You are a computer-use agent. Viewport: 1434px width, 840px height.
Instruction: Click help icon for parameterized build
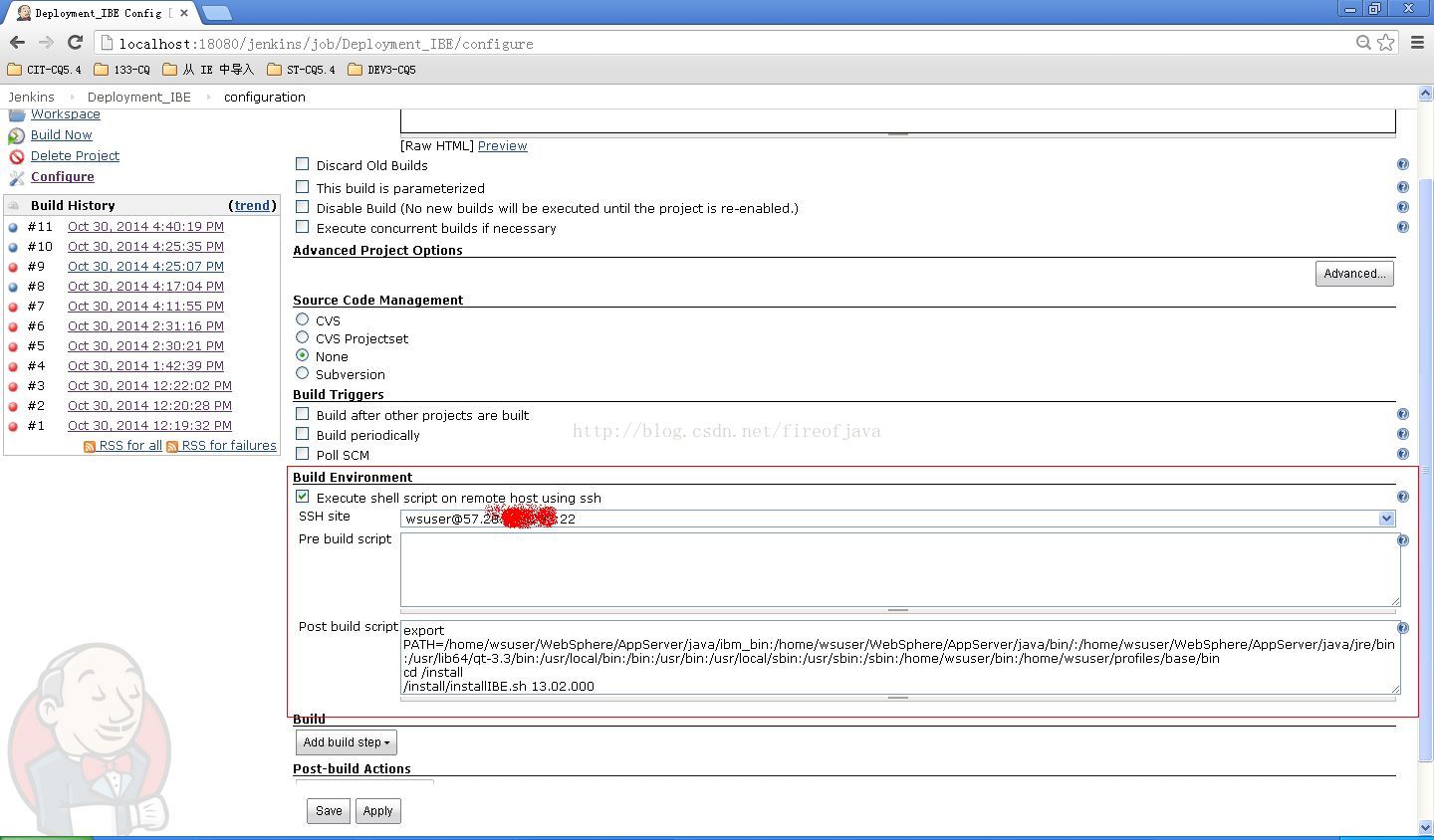1402,187
